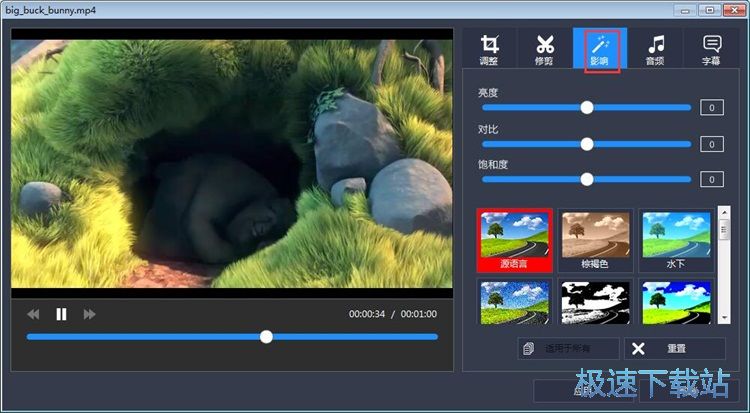
Task: Click the effects list scroll up arrow
Action: (x=724, y=212)
